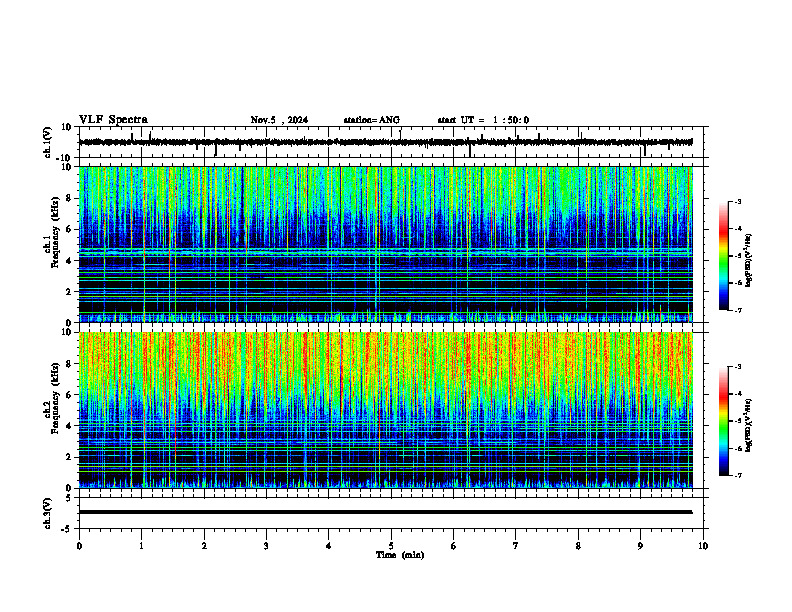Screen dimensions: 792x612
Task: Click the date label "Nov.5 , 2024"
Action: click(x=279, y=120)
